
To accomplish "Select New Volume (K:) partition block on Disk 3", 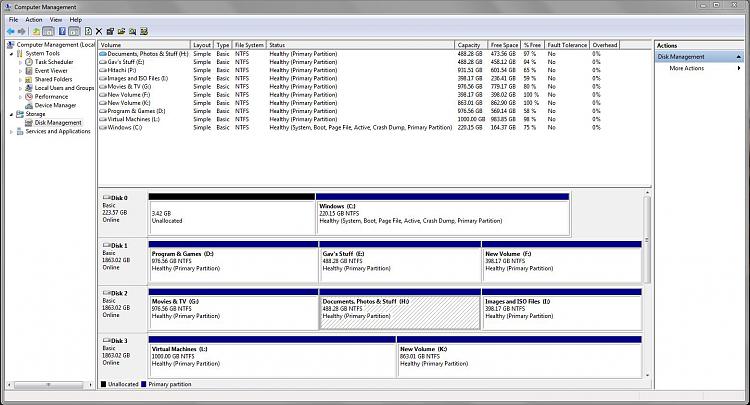I will [x=519, y=357].
